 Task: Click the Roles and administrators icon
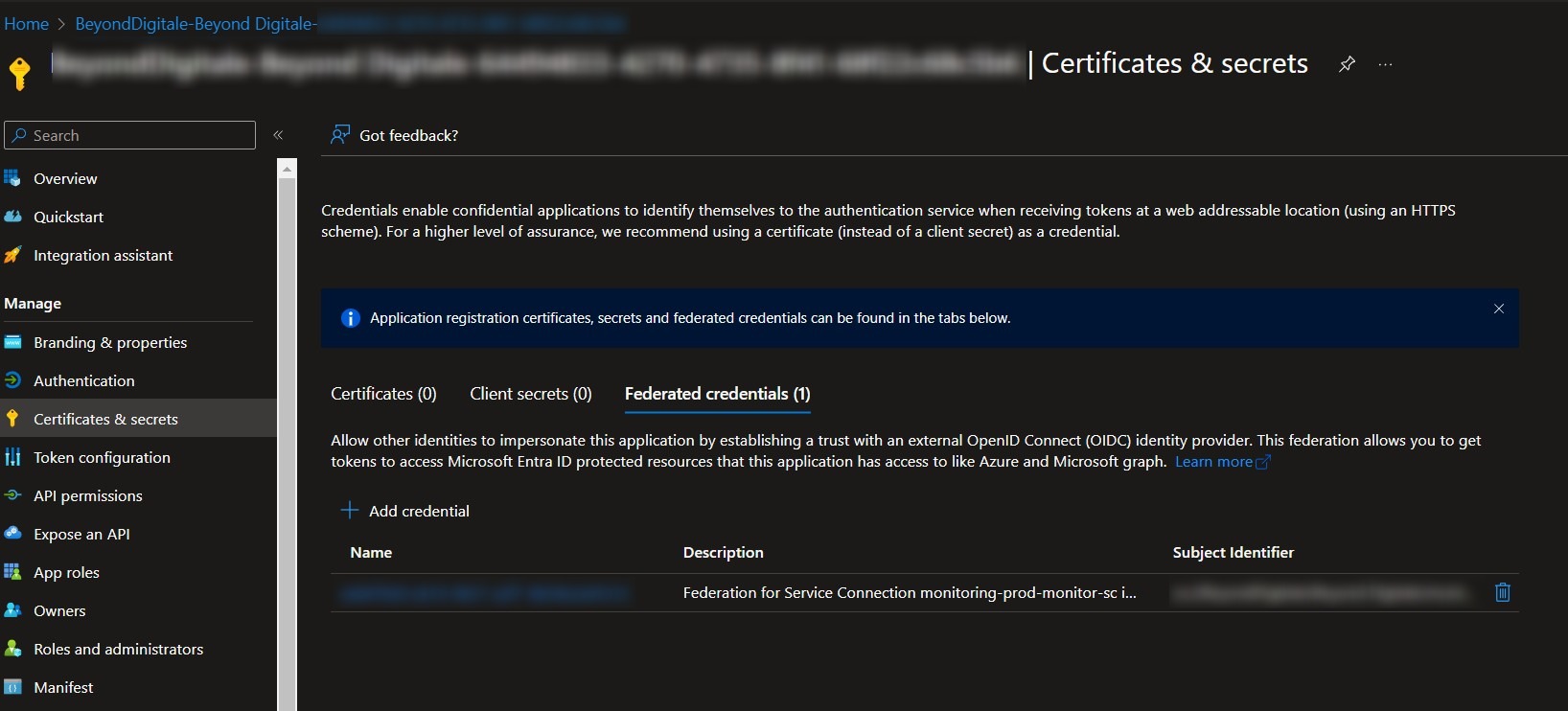pyautogui.click(x=12, y=649)
